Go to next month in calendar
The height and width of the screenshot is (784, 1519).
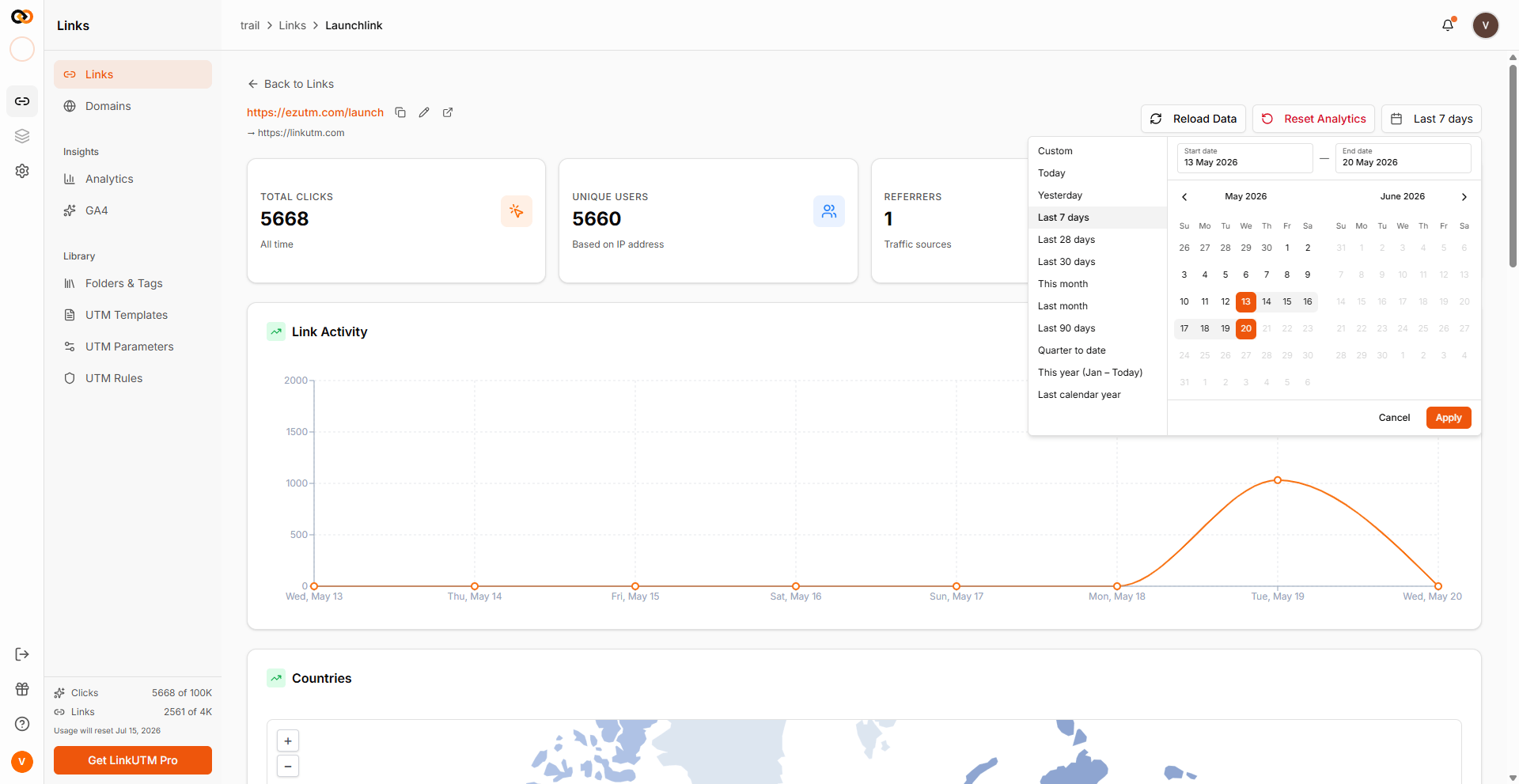[x=1464, y=197]
